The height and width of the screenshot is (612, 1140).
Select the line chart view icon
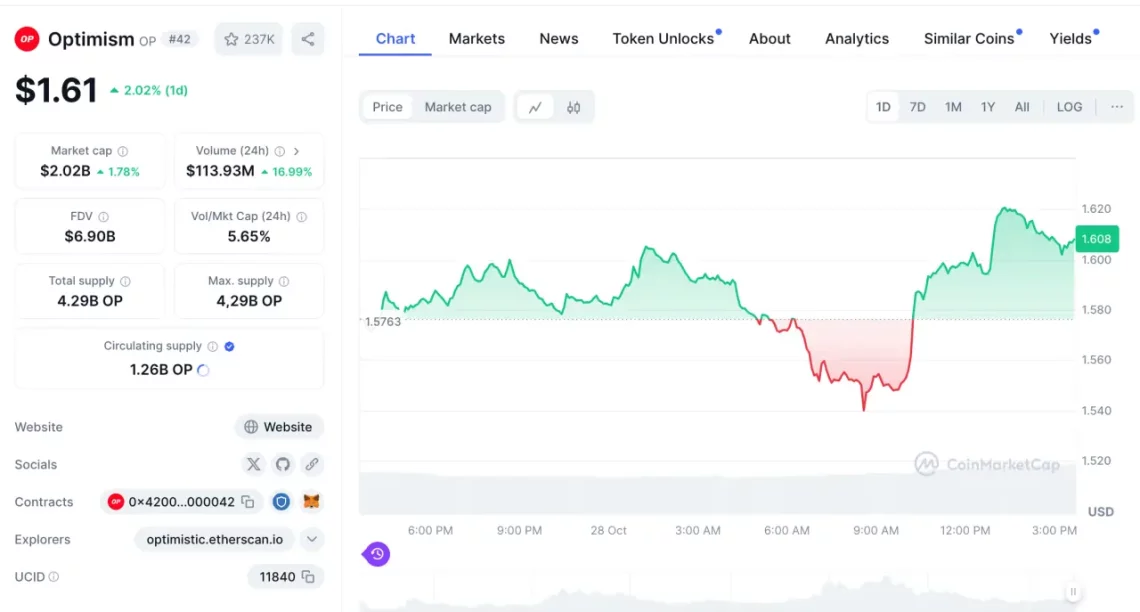pyautogui.click(x=535, y=107)
